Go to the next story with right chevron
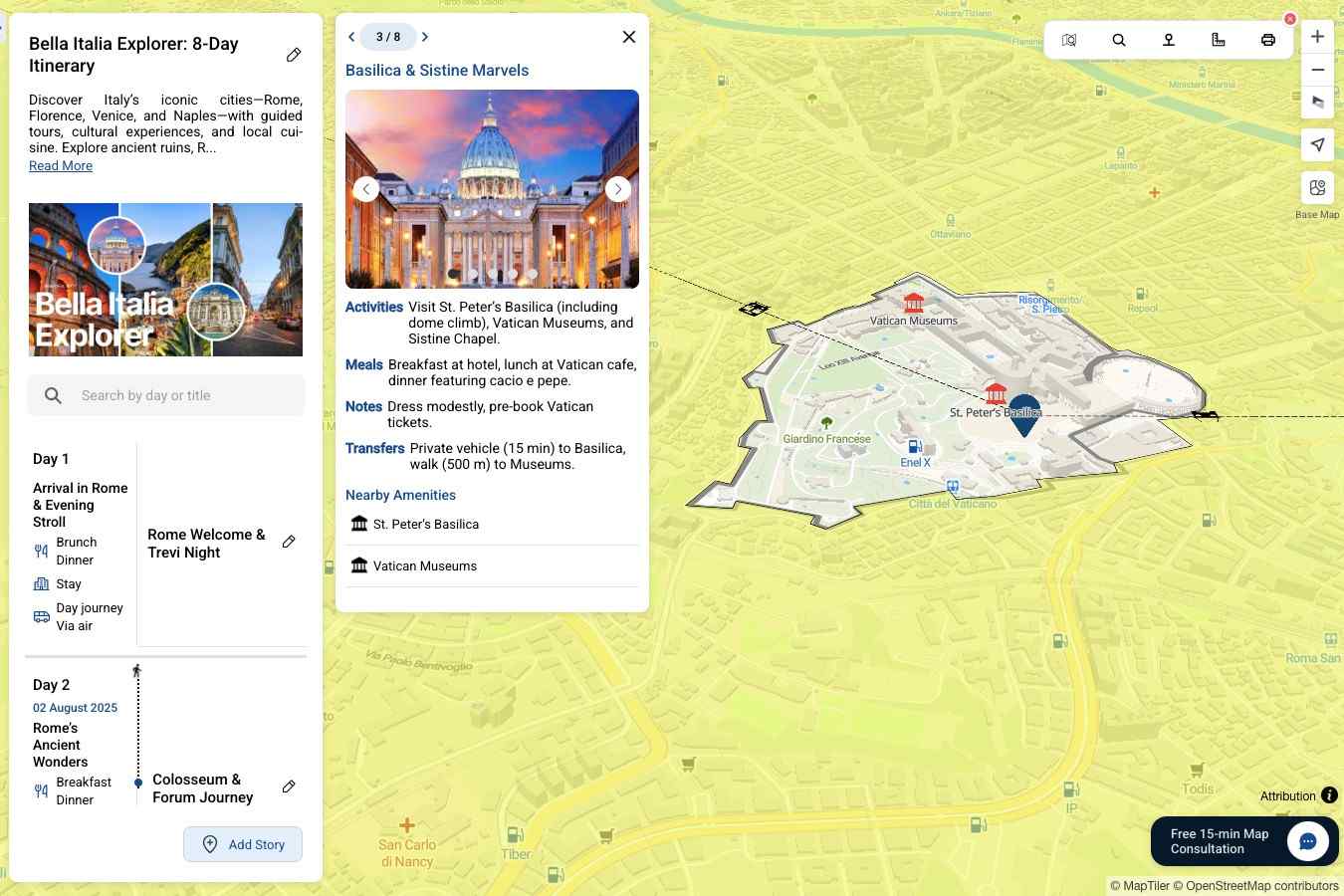1344x896 pixels. coord(425,37)
